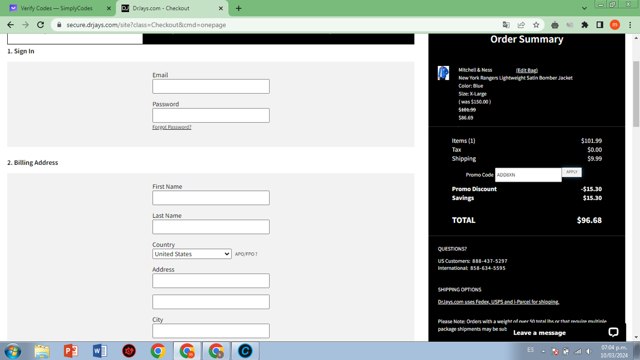Open the first Chrome taskbar icon
The width and height of the screenshot is (640, 360).
coord(158,351)
